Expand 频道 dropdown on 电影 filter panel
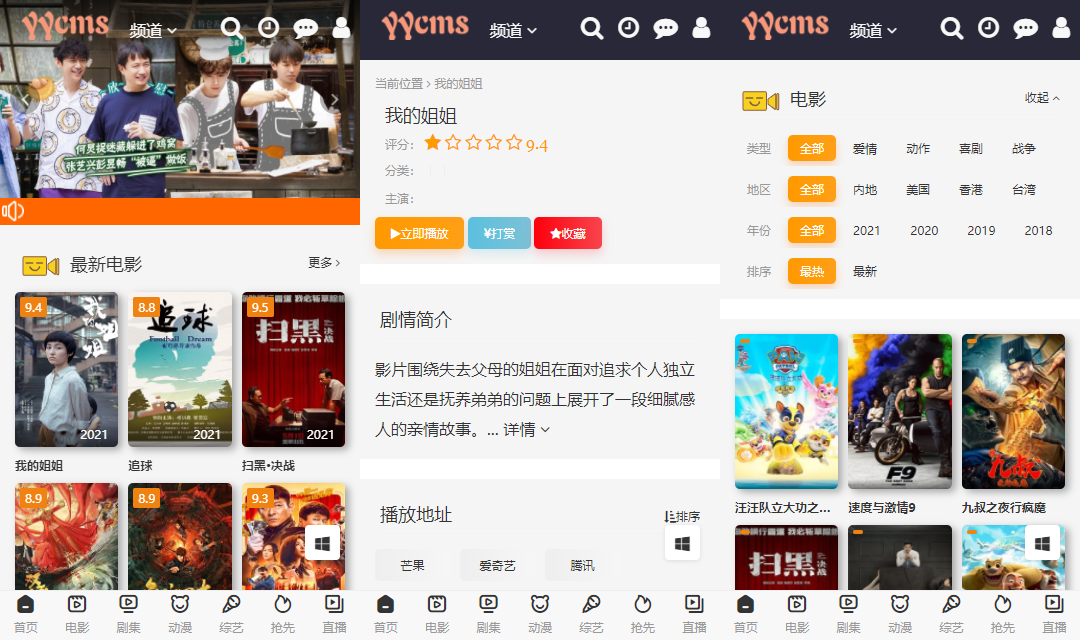1080x640 pixels. pyautogui.click(x=873, y=30)
